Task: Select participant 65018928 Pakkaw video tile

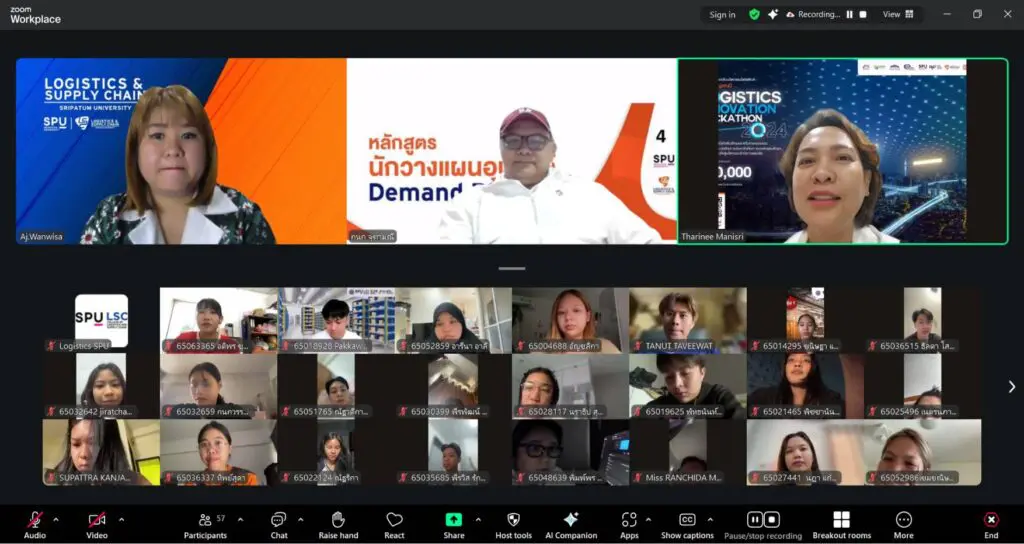Action: [x=336, y=321]
